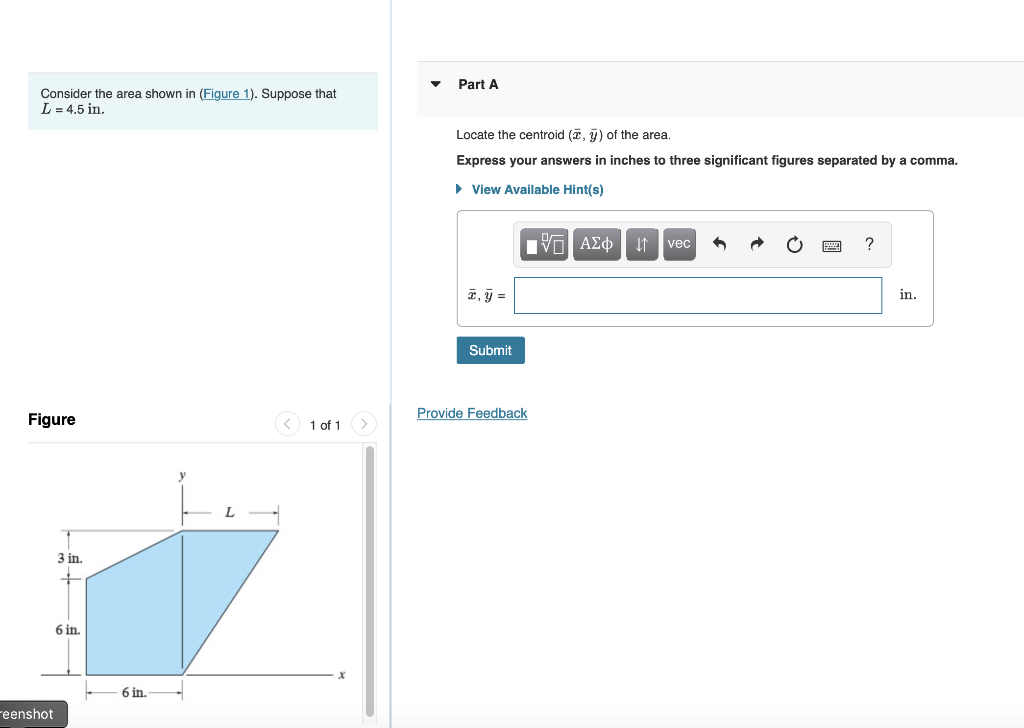The width and height of the screenshot is (1024, 728).
Task: Open the keyboard shortcuts icon
Action: click(x=831, y=244)
